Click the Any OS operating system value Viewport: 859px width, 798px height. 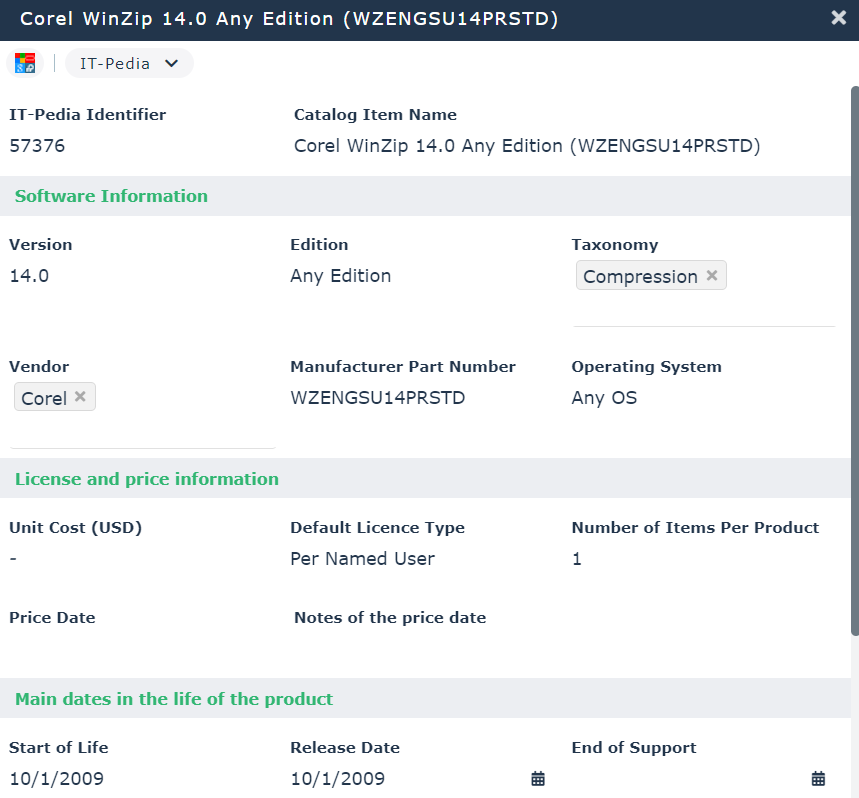pos(604,398)
